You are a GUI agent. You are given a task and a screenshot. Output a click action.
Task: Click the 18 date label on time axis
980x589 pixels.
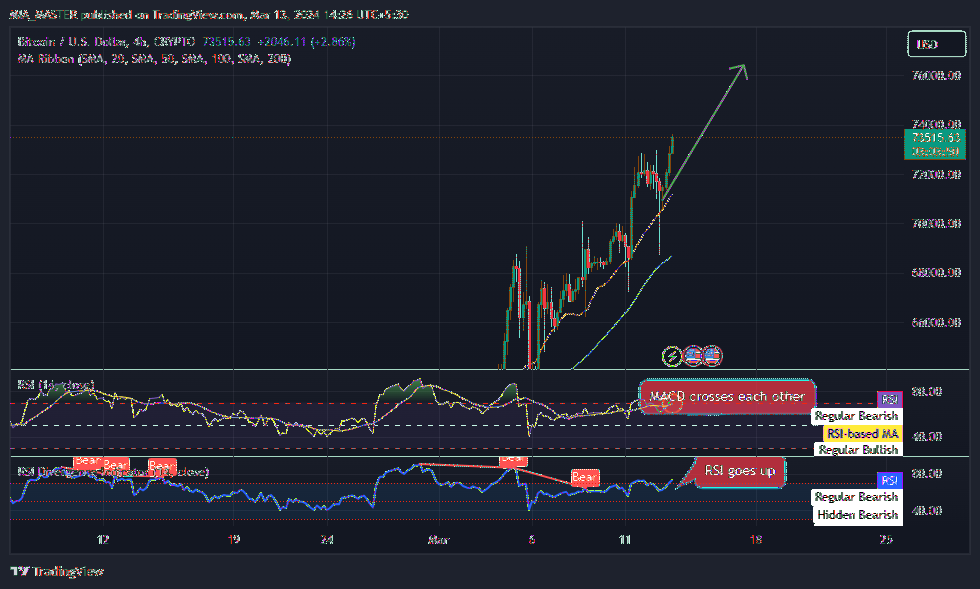click(756, 540)
